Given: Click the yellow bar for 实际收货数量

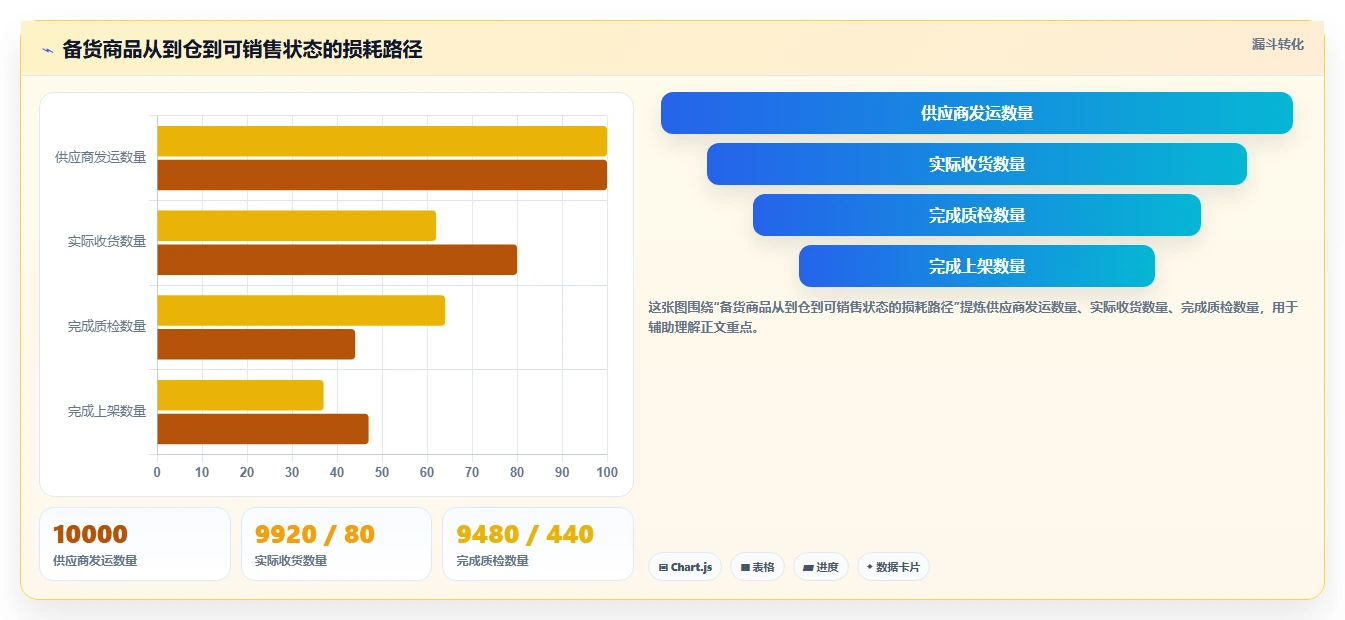Looking at the screenshot, I should [296, 226].
